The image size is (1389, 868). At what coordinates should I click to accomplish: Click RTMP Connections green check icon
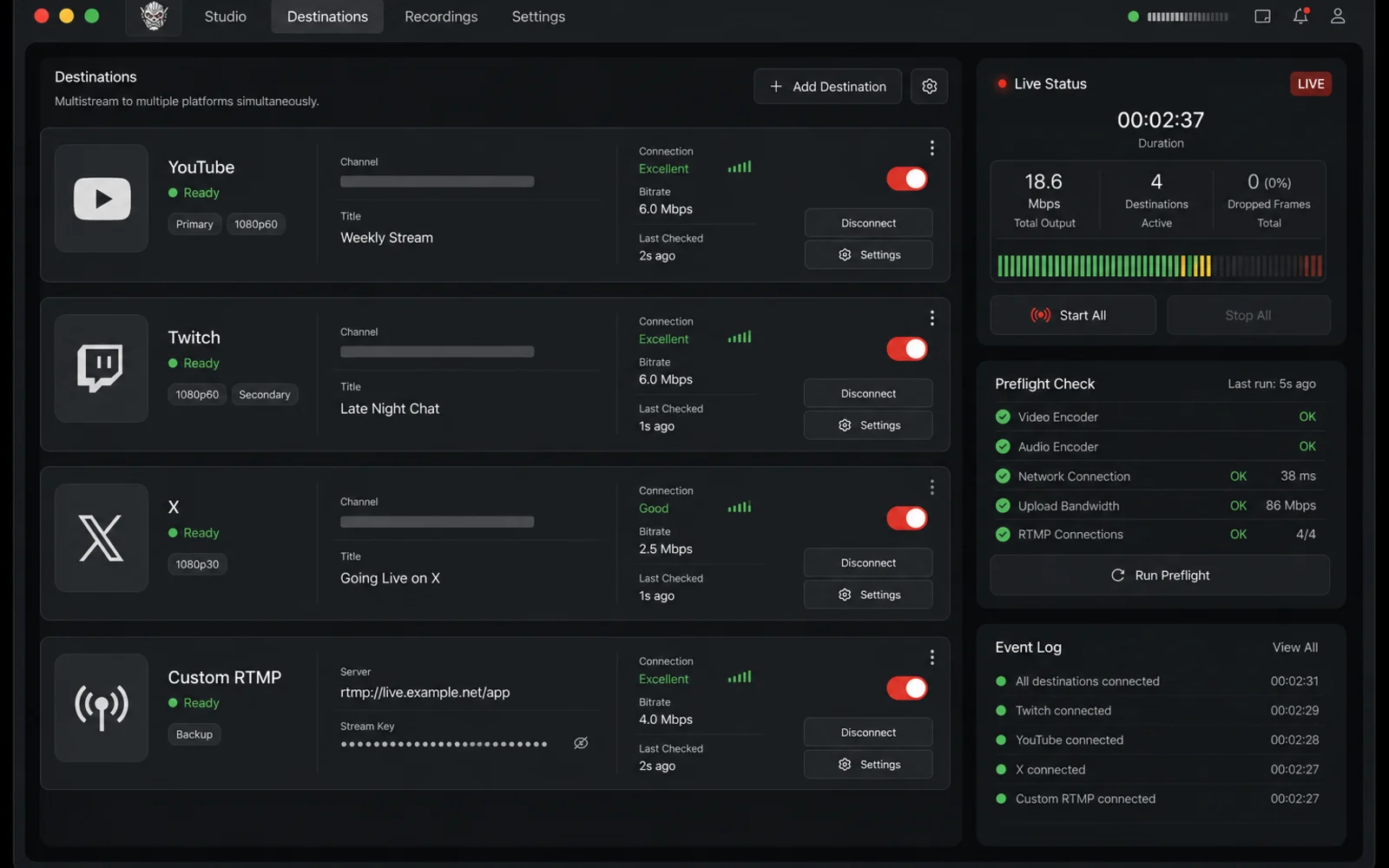[1003, 535]
